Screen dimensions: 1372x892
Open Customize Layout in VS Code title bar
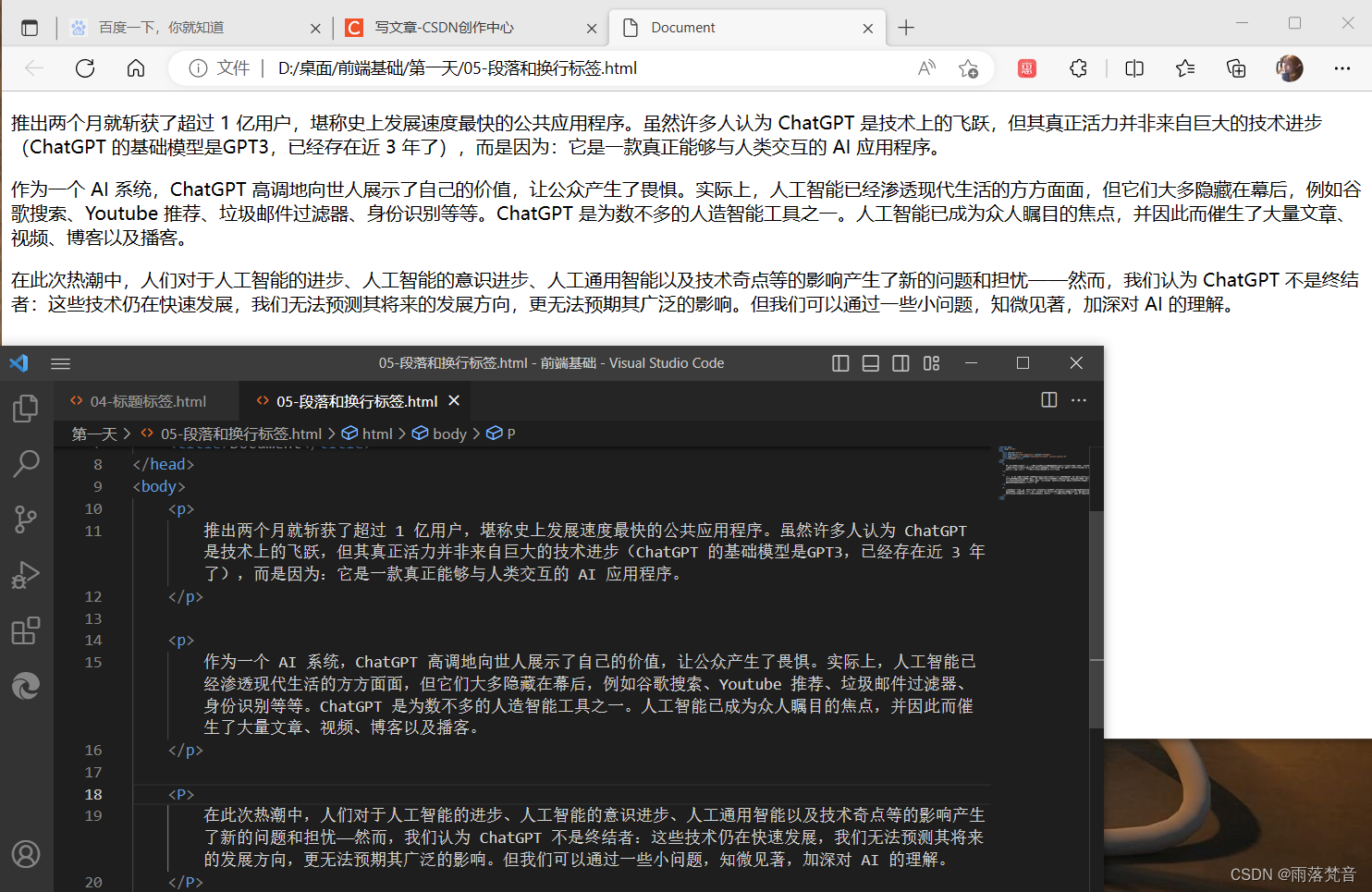pos(931,363)
